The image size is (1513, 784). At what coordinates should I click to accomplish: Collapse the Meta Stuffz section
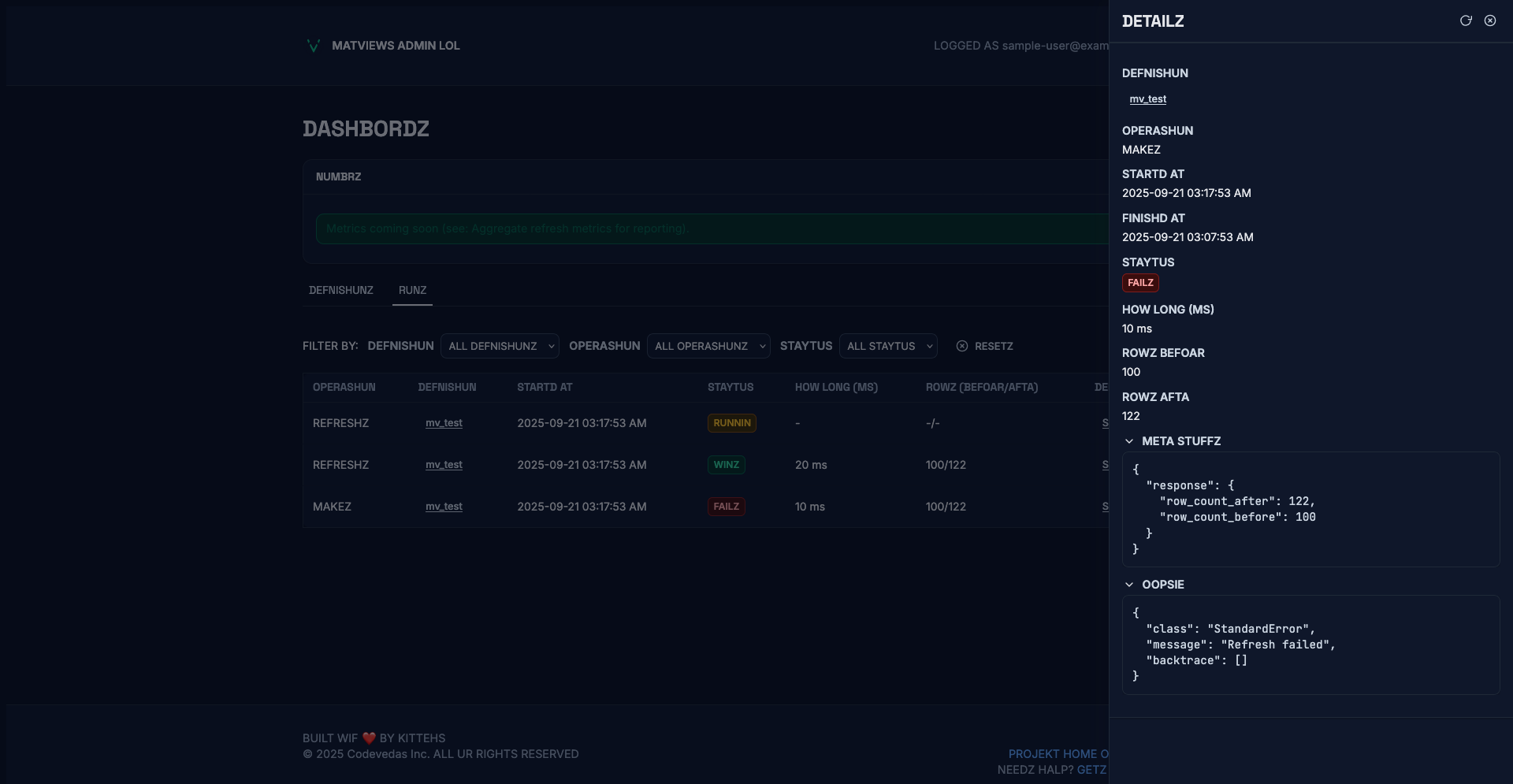coord(1130,441)
